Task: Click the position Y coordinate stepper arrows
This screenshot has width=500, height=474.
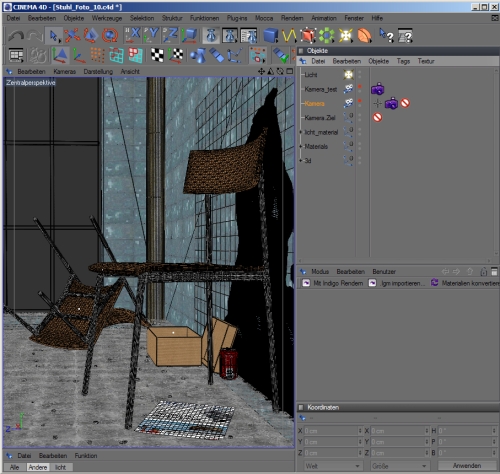Action: 360,442
